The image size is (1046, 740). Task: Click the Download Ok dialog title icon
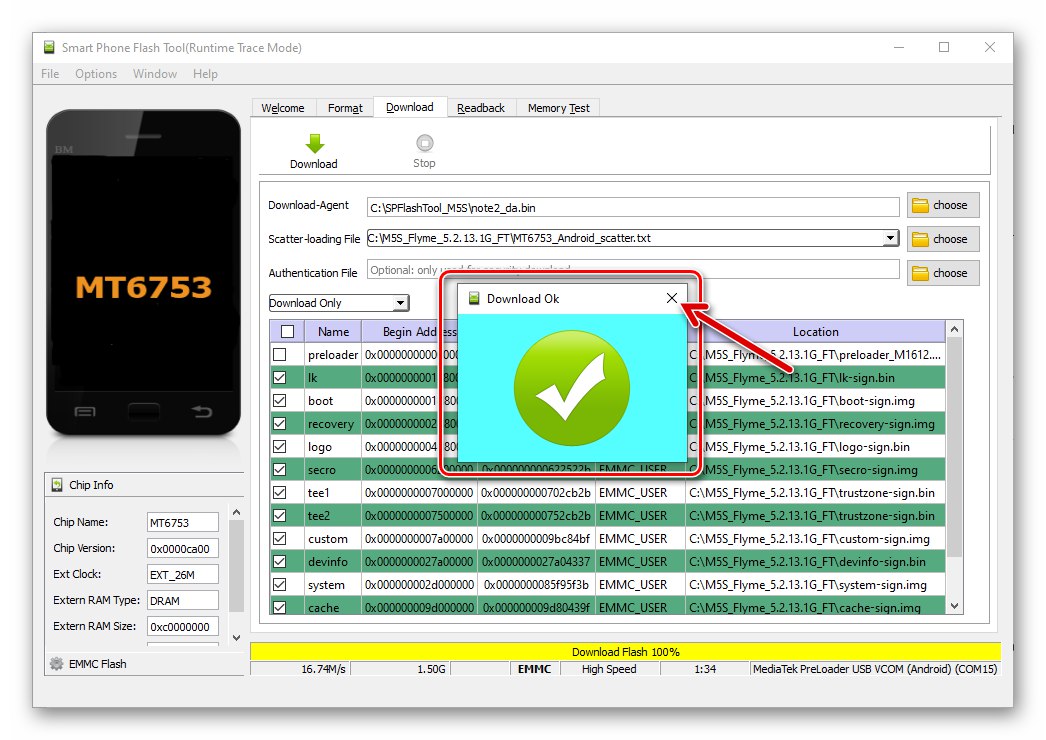tap(474, 298)
